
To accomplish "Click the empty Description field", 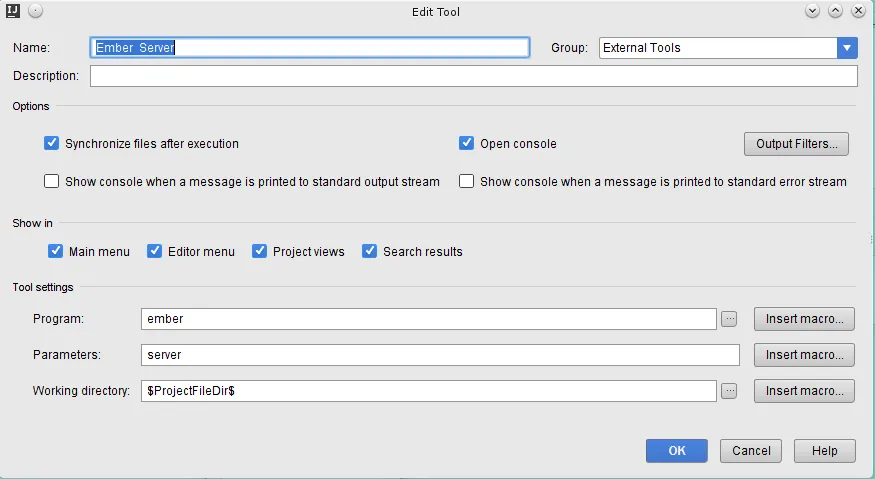I will click(474, 76).
